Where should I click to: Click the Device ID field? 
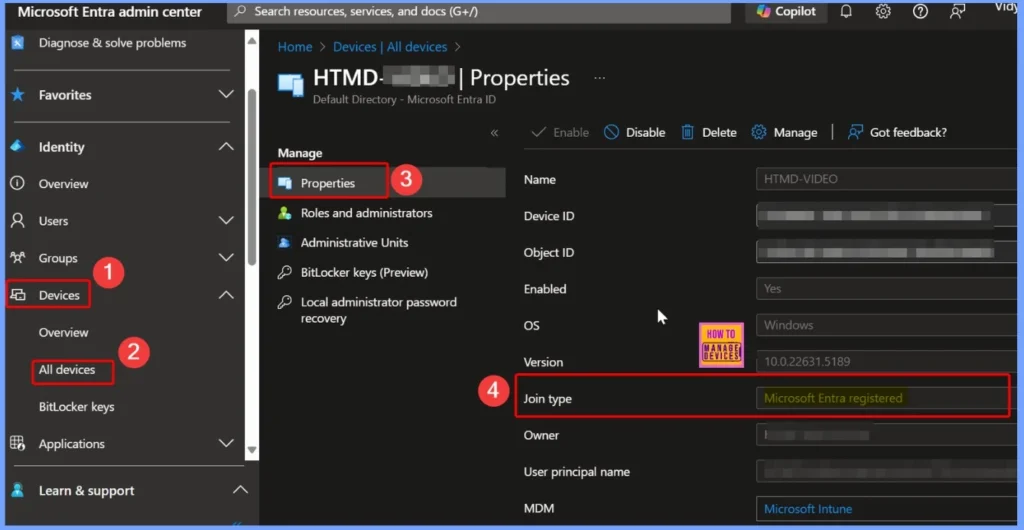pos(886,215)
